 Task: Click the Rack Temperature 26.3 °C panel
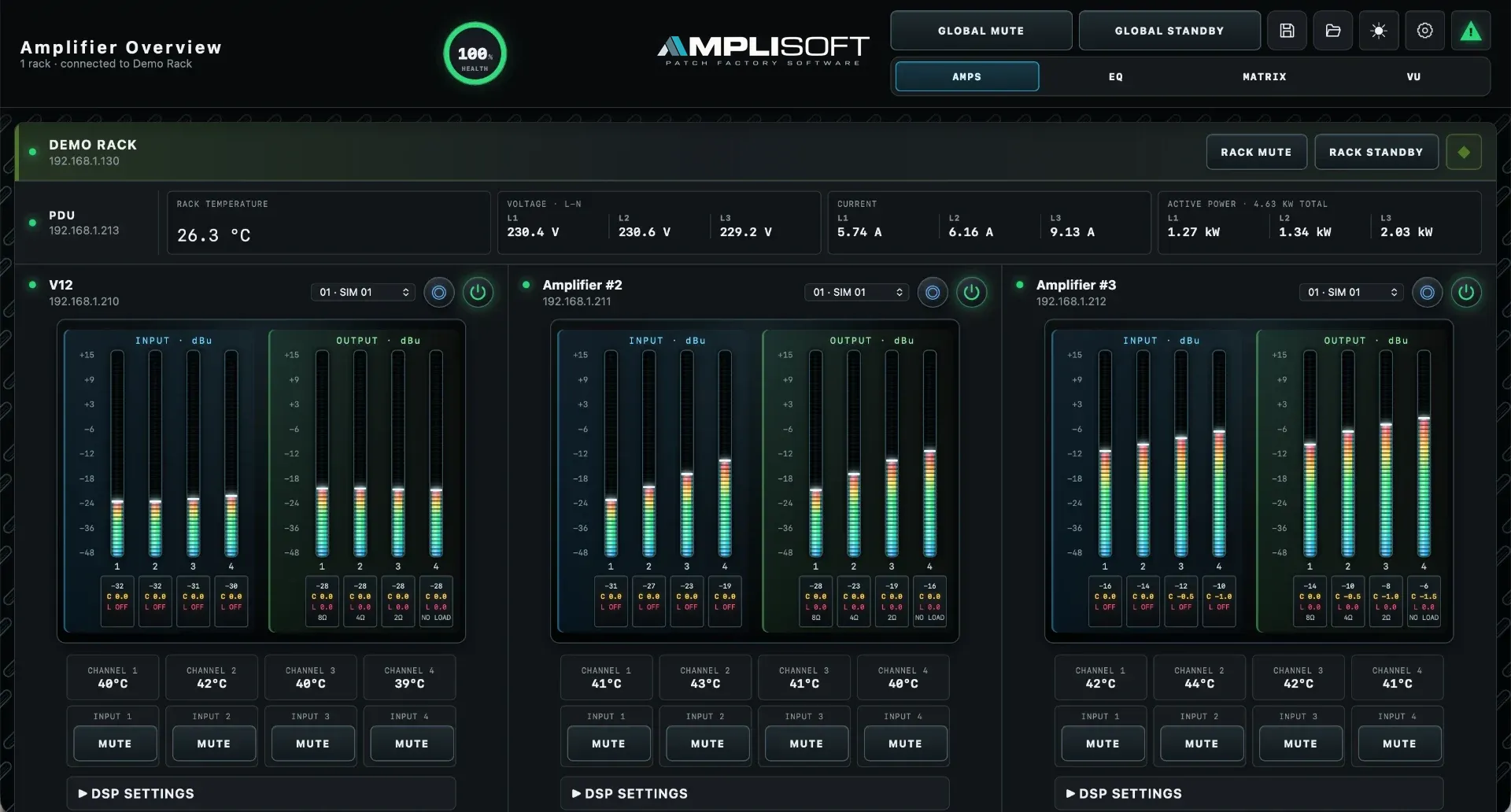pyautogui.click(x=328, y=223)
